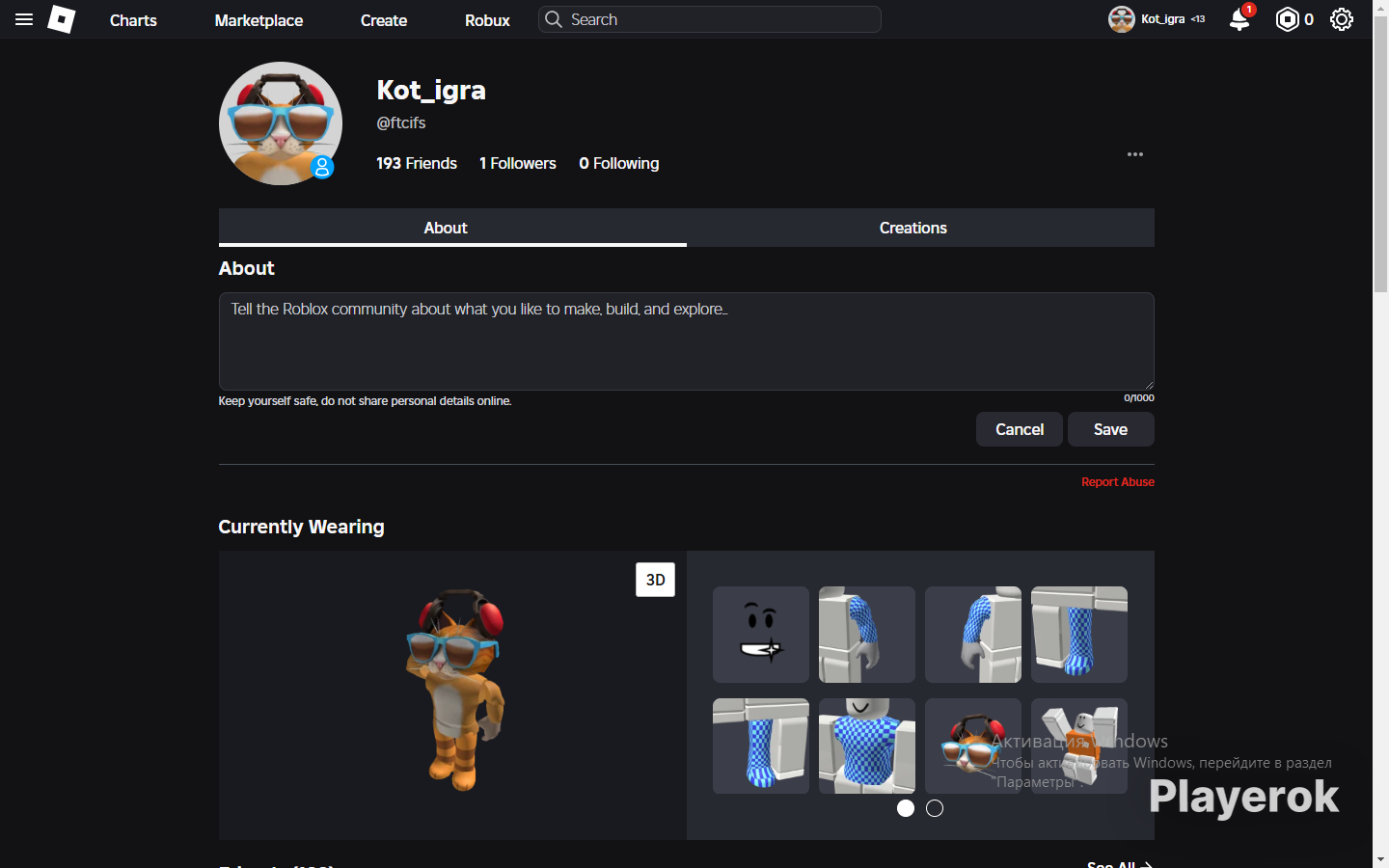This screenshot has height=868, width=1389.
Task: Open the orange cat character bundle item
Action: pos(1079,746)
